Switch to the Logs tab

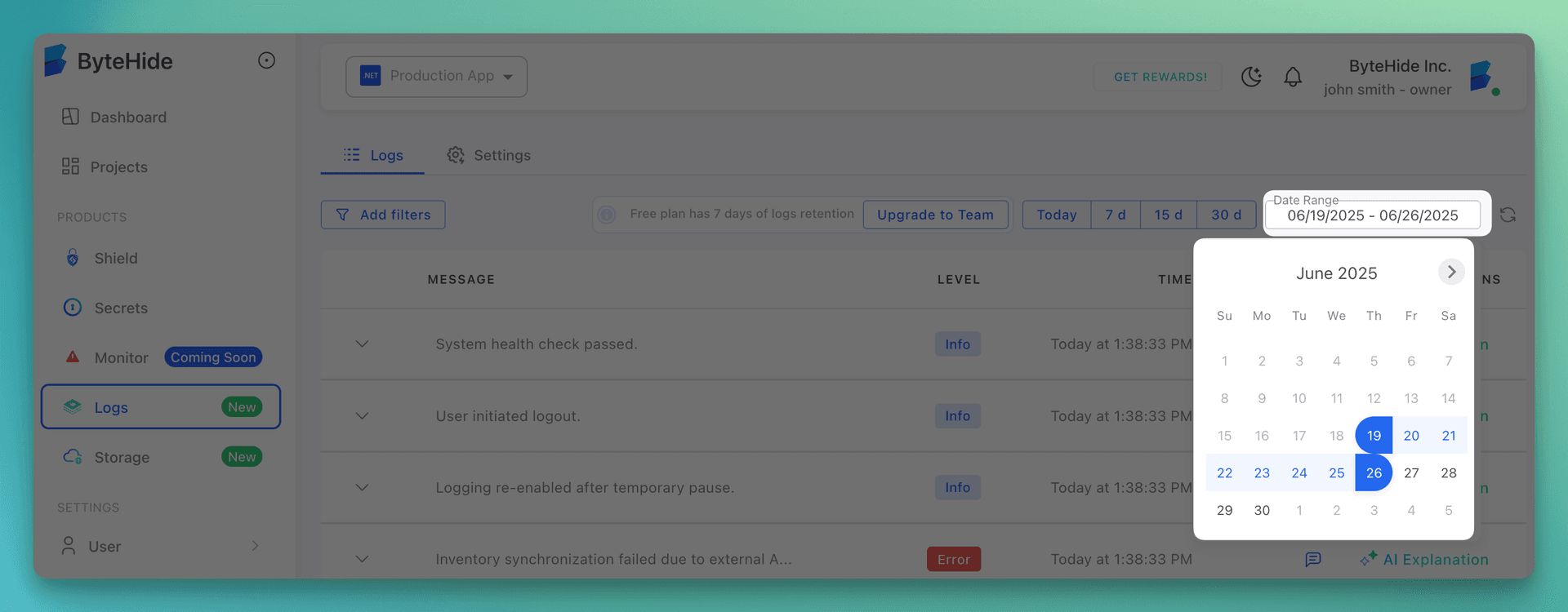point(372,155)
